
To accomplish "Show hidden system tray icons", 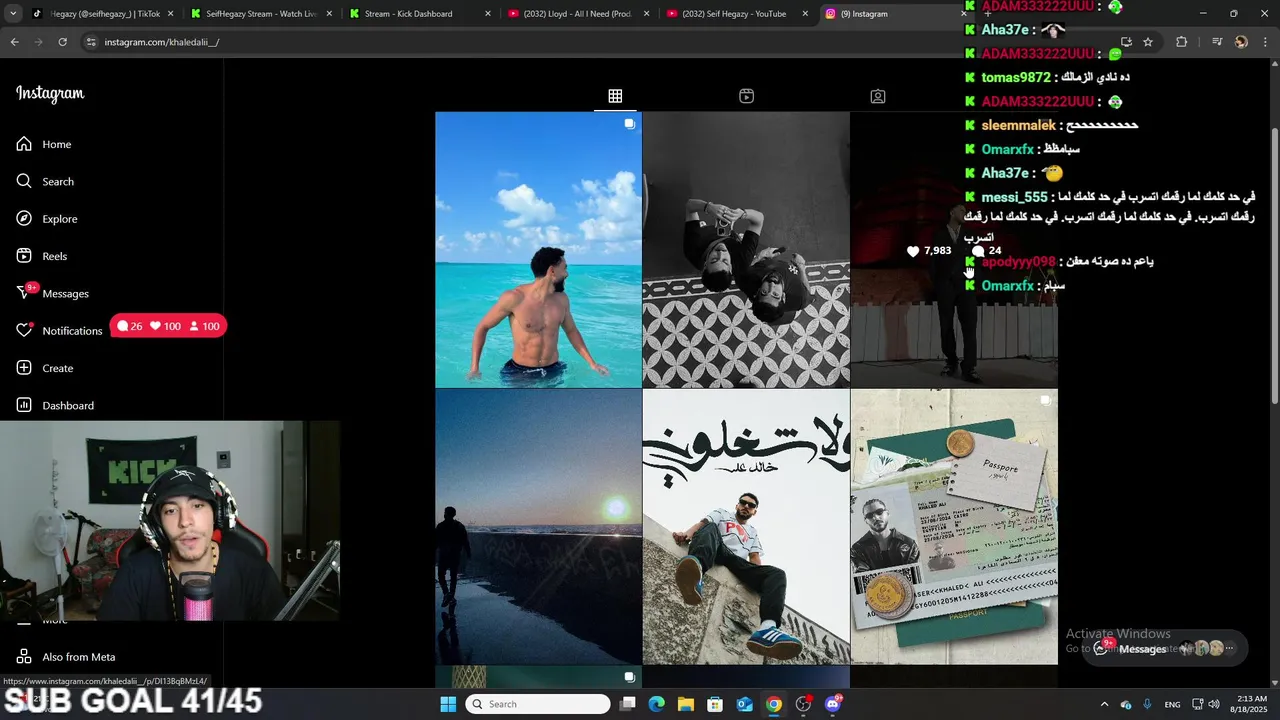I will click(1104, 704).
